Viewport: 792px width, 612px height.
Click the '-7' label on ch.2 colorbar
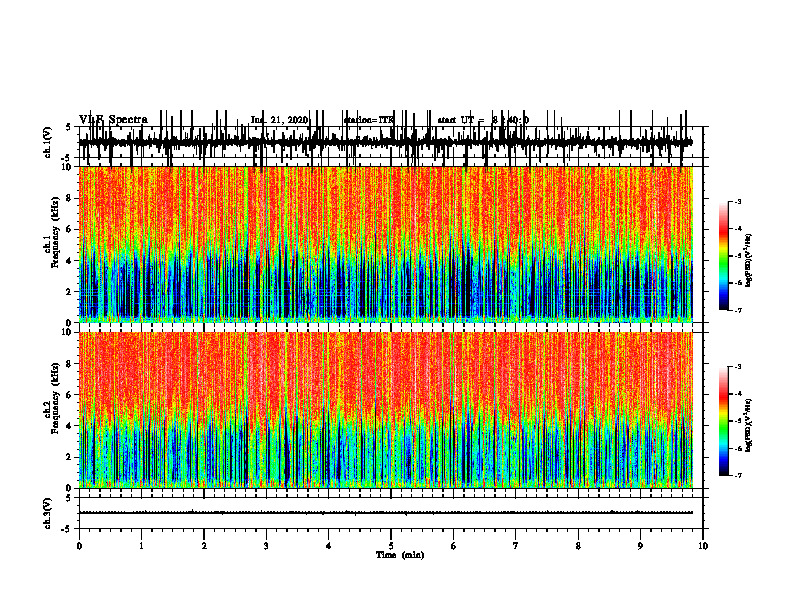pyautogui.click(x=737, y=475)
